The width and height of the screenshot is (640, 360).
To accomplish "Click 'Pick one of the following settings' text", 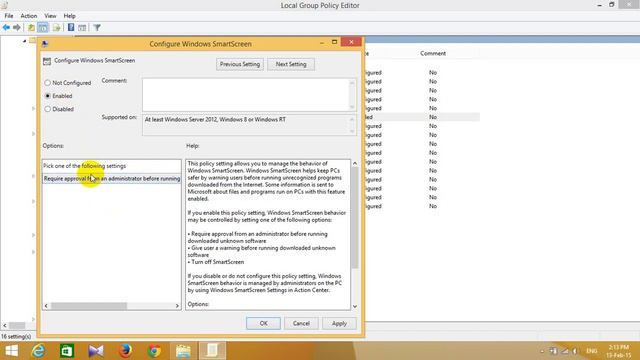I will 84,166.
